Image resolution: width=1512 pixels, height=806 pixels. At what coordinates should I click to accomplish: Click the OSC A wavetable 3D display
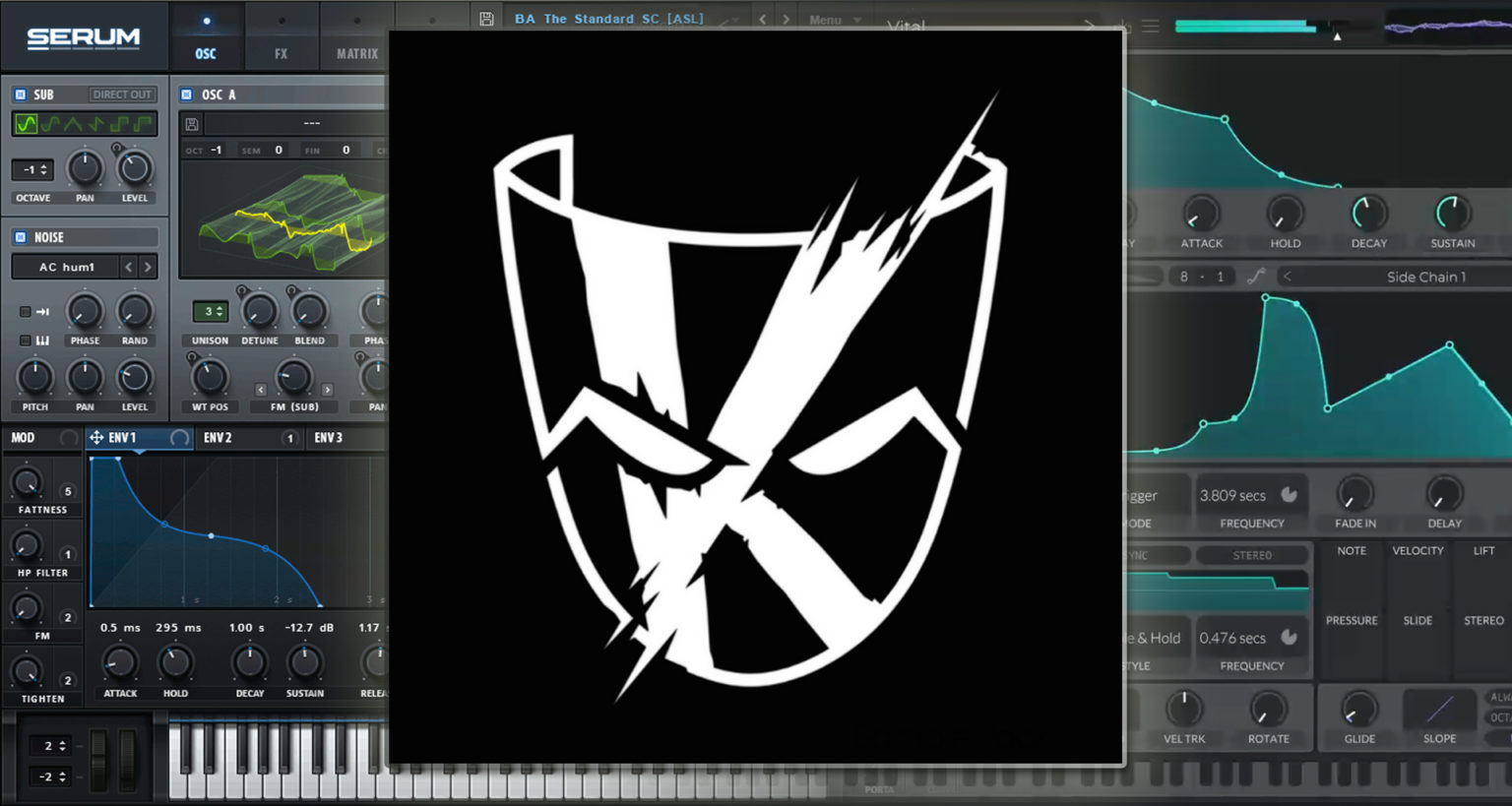285,221
